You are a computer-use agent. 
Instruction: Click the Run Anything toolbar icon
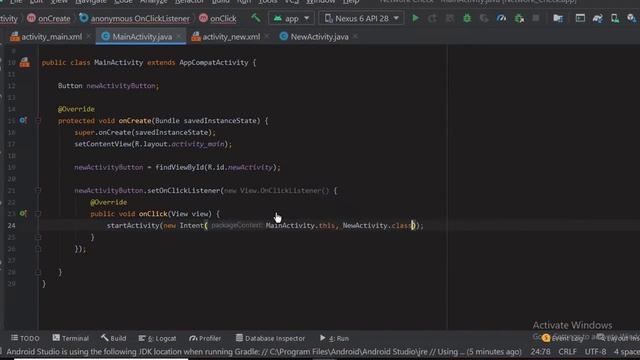pyautogui.click(x=580, y=18)
